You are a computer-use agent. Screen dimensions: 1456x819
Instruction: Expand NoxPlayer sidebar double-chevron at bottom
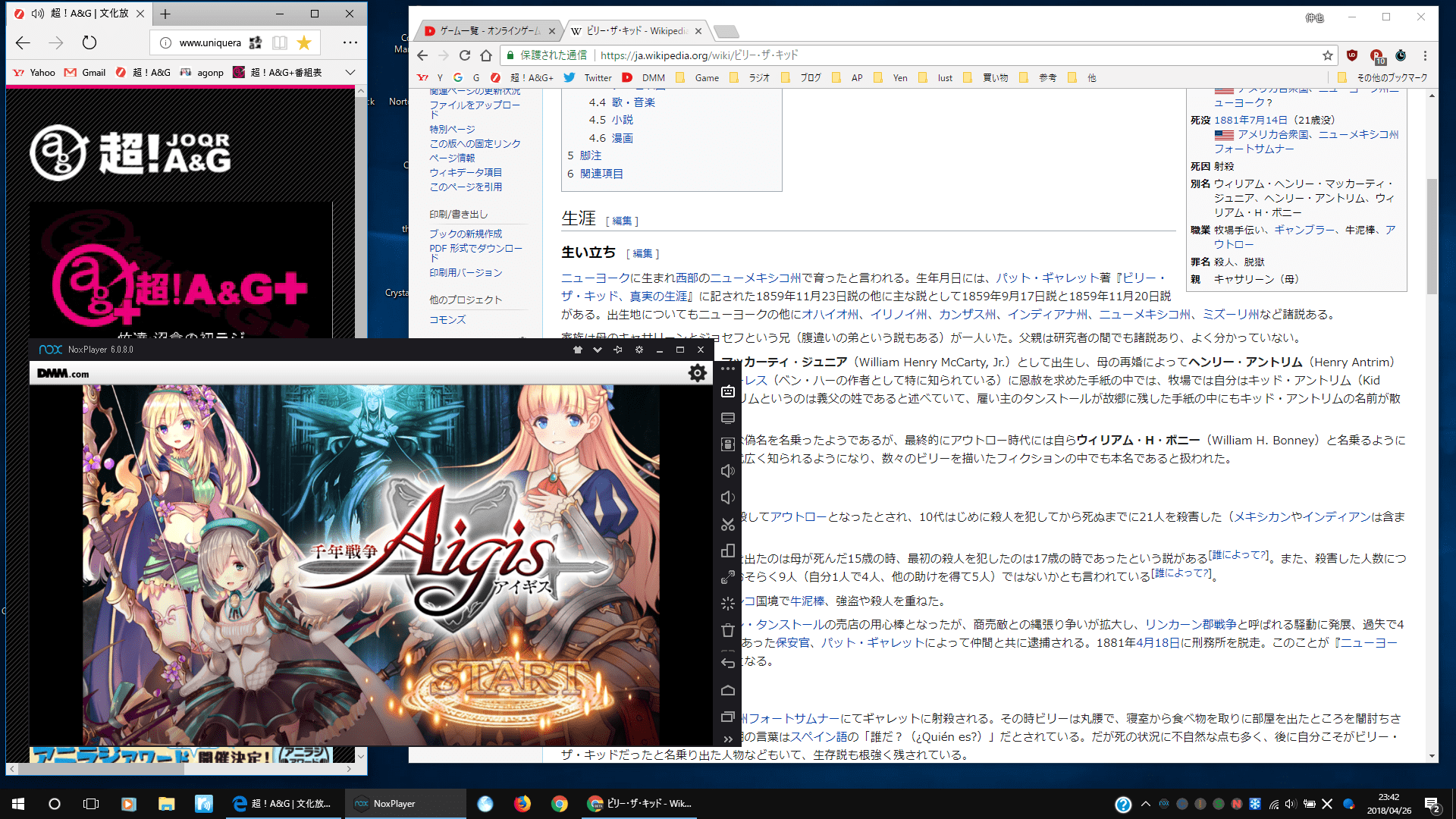(x=727, y=739)
